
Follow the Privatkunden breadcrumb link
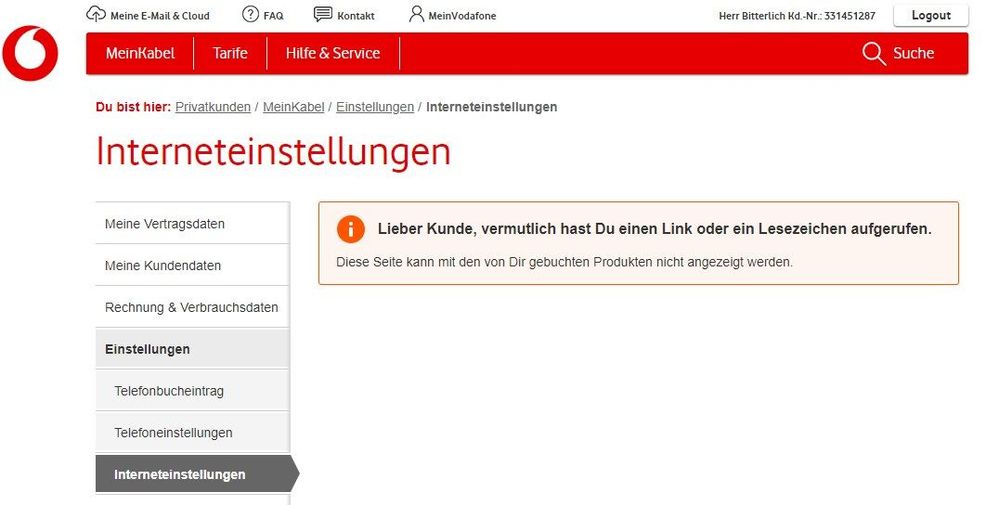(213, 107)
